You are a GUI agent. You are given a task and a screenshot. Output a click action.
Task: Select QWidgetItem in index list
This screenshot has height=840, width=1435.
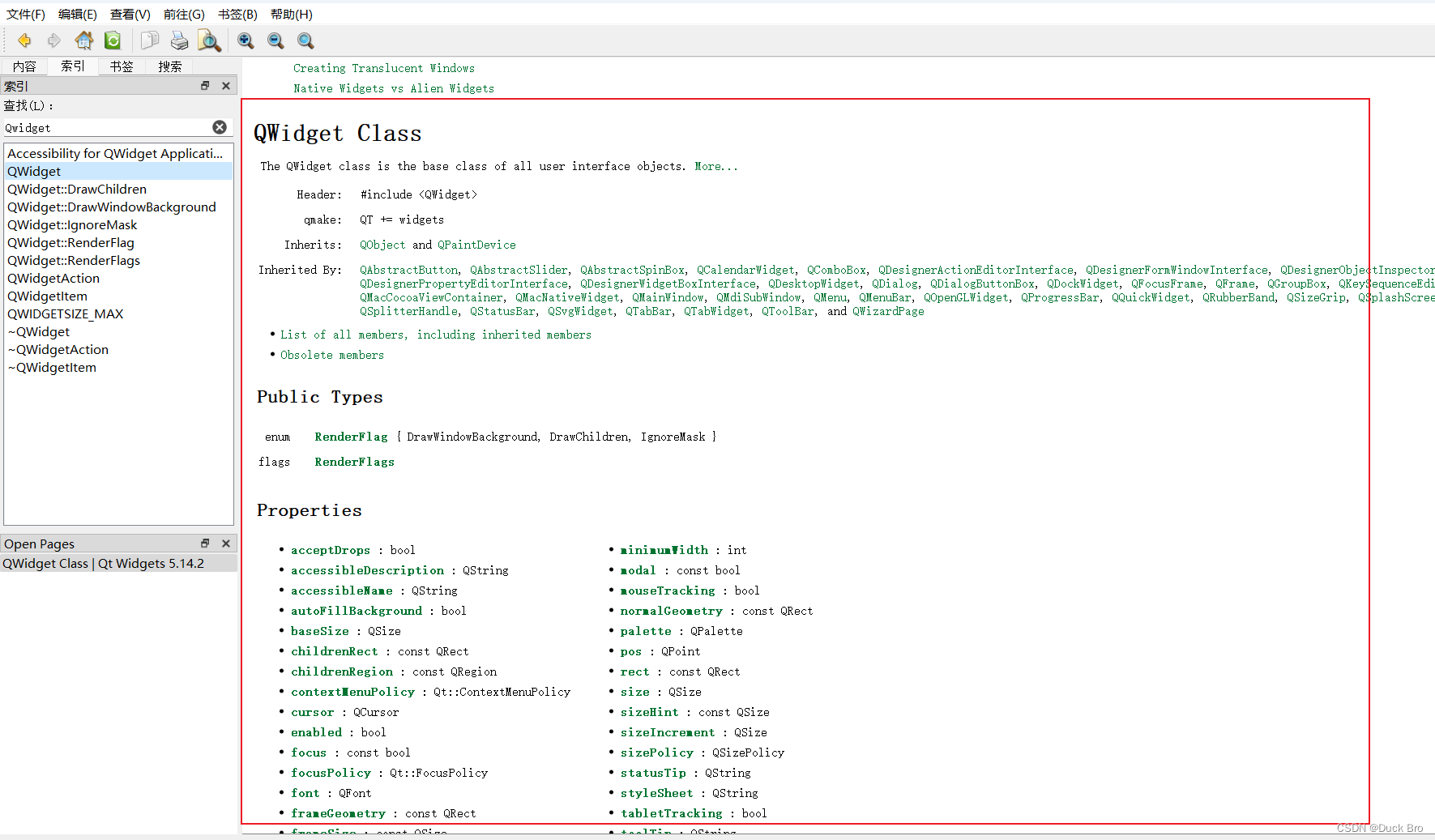point(118,296)
